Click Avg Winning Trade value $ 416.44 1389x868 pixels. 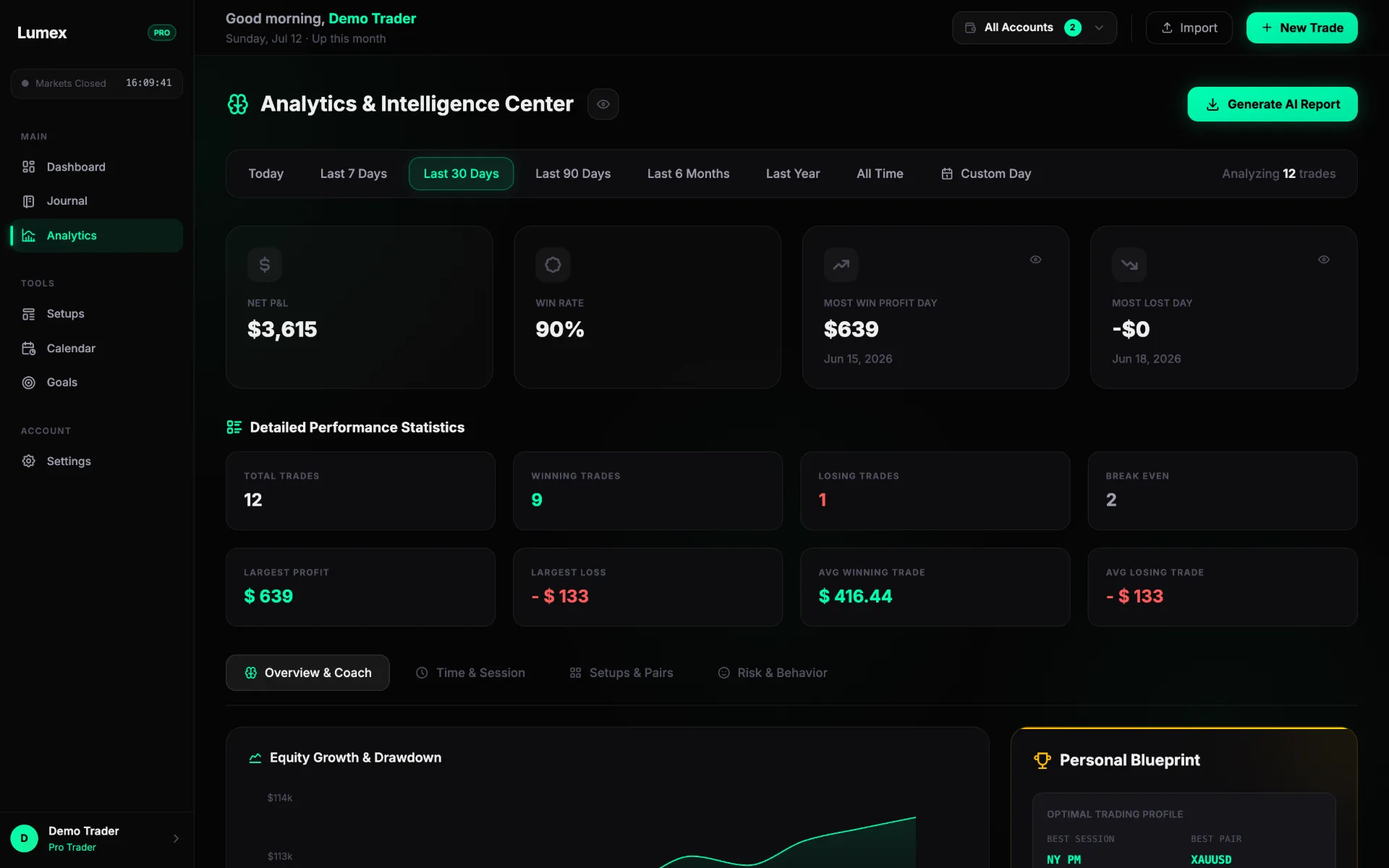[x=855, y=596]
